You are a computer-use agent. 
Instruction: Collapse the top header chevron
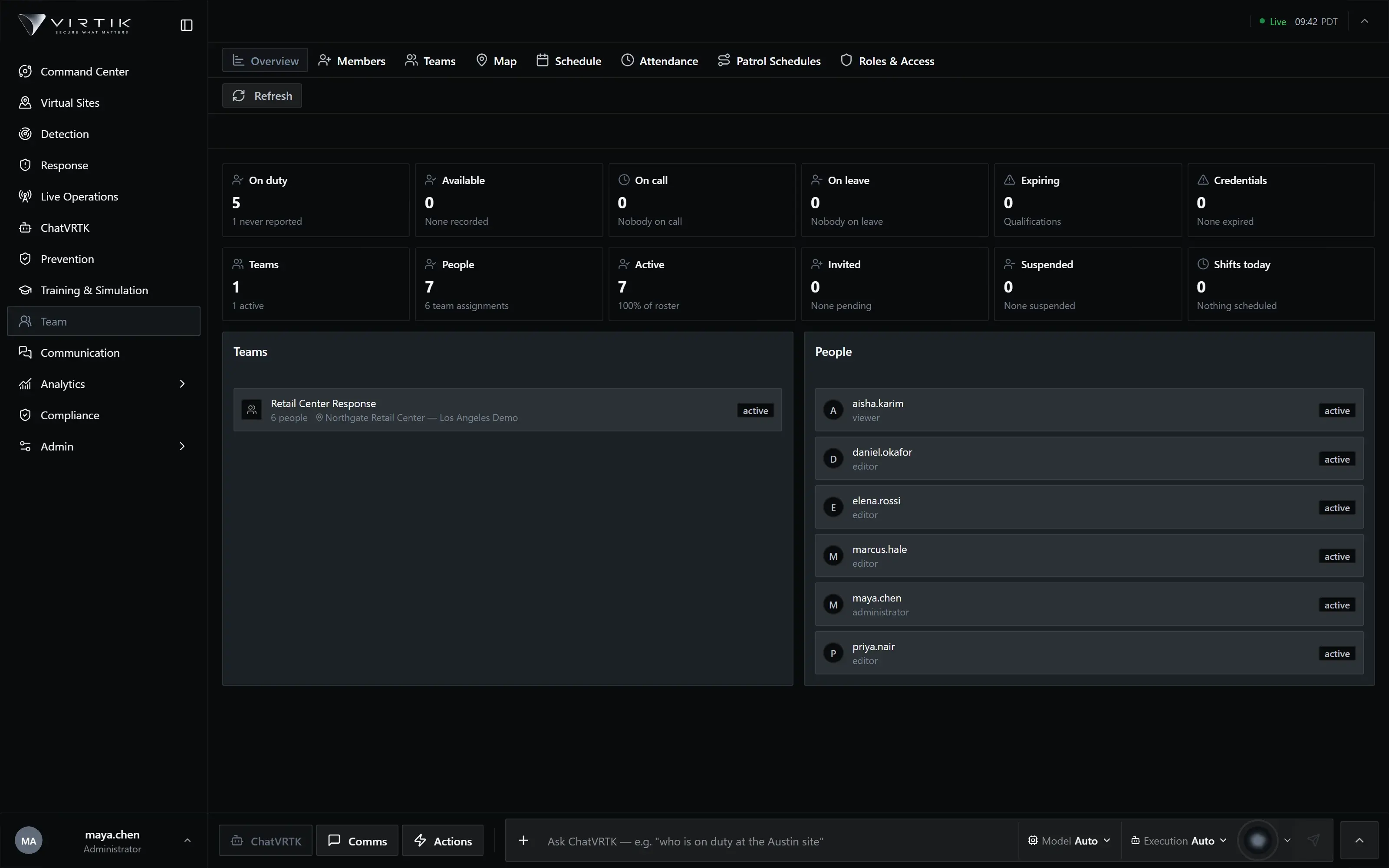coord(1365,21)
